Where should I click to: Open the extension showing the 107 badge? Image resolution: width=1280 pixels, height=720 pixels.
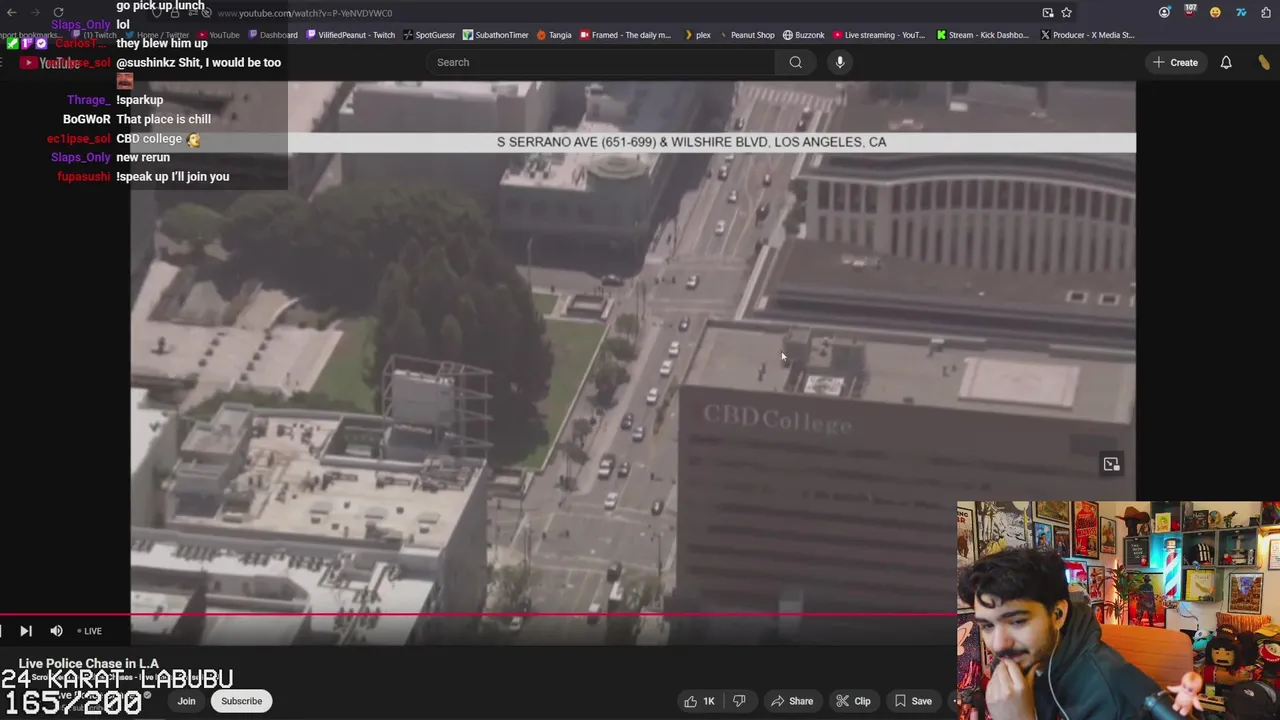(1190, 12)
